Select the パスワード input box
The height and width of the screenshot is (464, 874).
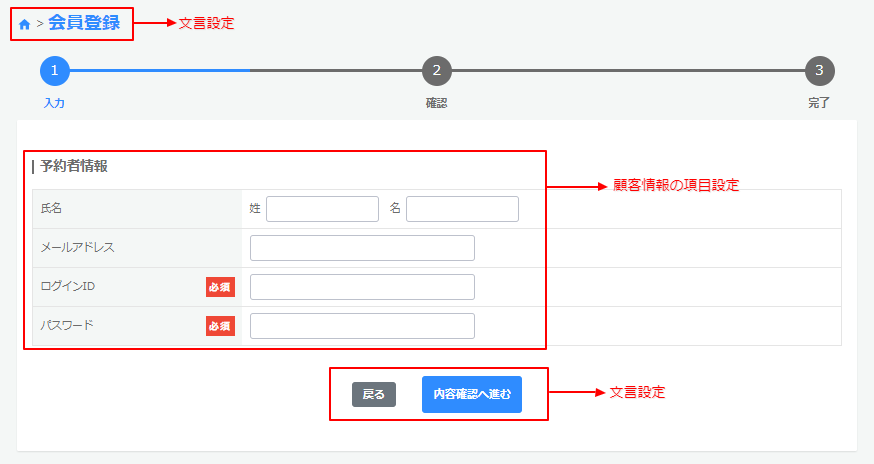point(362,326)
